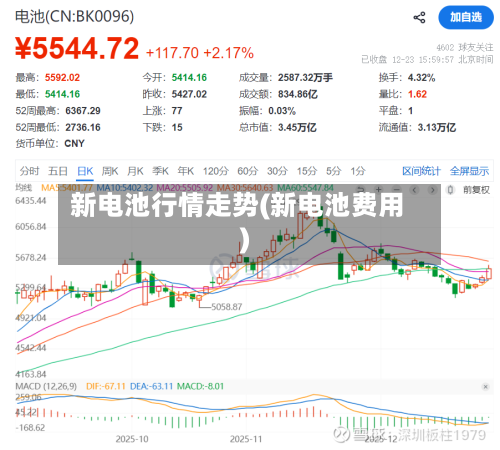Click the 2025-11 date axis label

click(246, 439)
